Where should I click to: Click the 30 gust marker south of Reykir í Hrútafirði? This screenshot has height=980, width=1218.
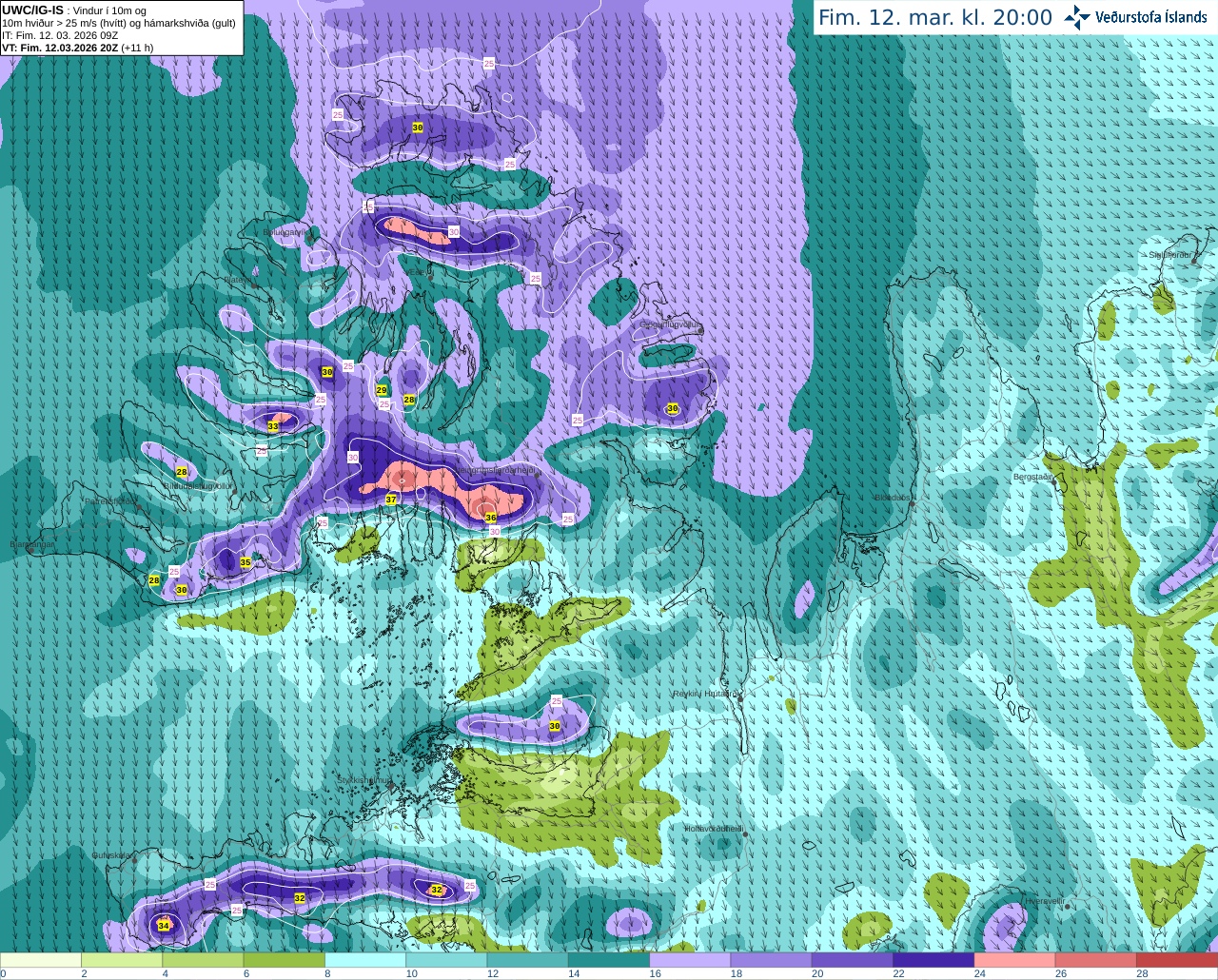point(555,726)
